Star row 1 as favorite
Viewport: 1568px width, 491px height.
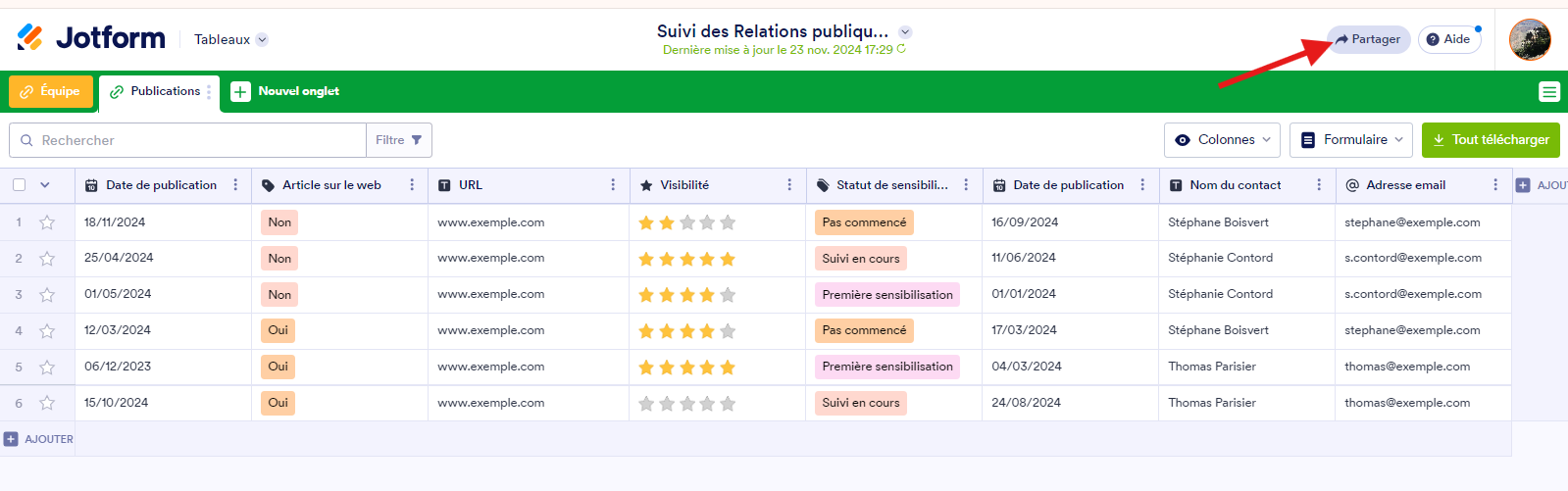47,222
